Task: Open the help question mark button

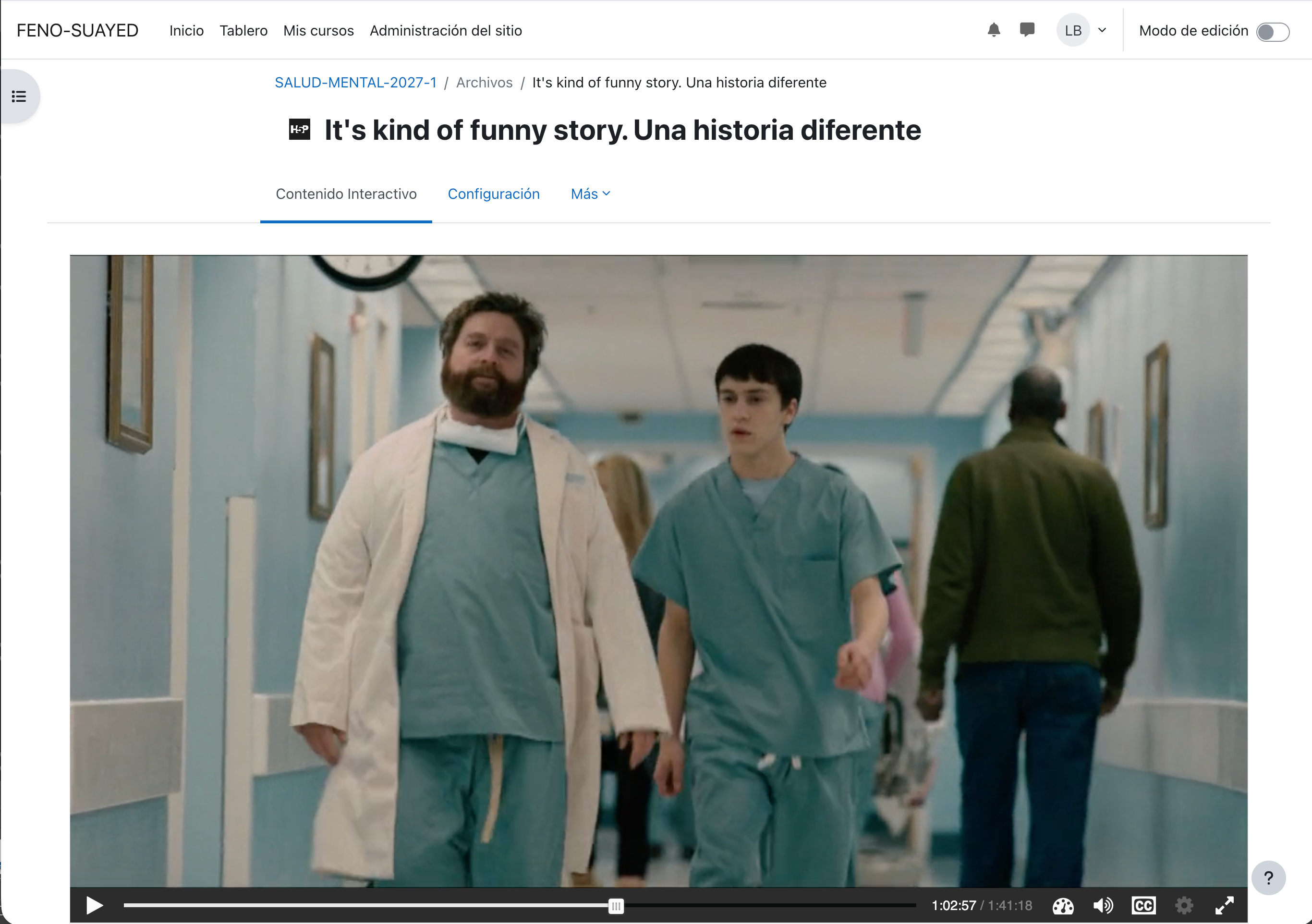Action: pyautogui.click(x=1268, y=878)
